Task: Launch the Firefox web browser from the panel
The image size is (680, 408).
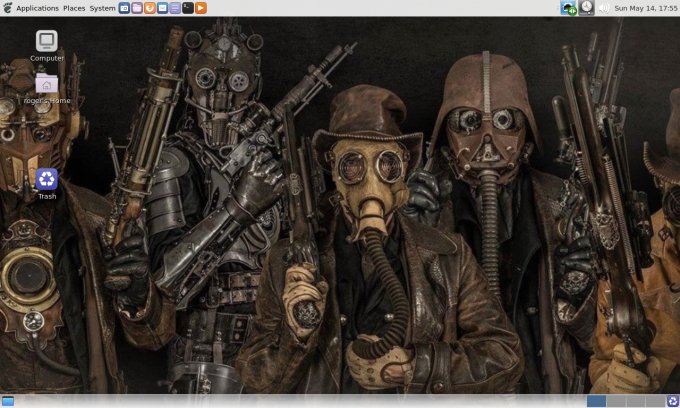Action: 150,8
